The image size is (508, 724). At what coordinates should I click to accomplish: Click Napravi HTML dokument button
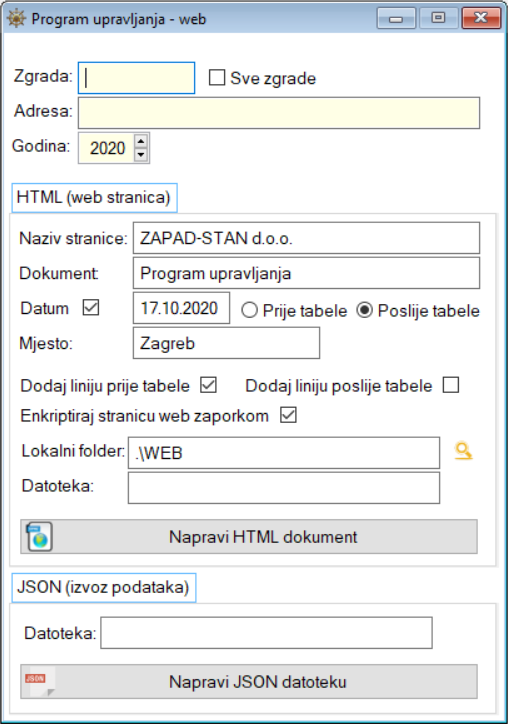[x=249, y=537]
